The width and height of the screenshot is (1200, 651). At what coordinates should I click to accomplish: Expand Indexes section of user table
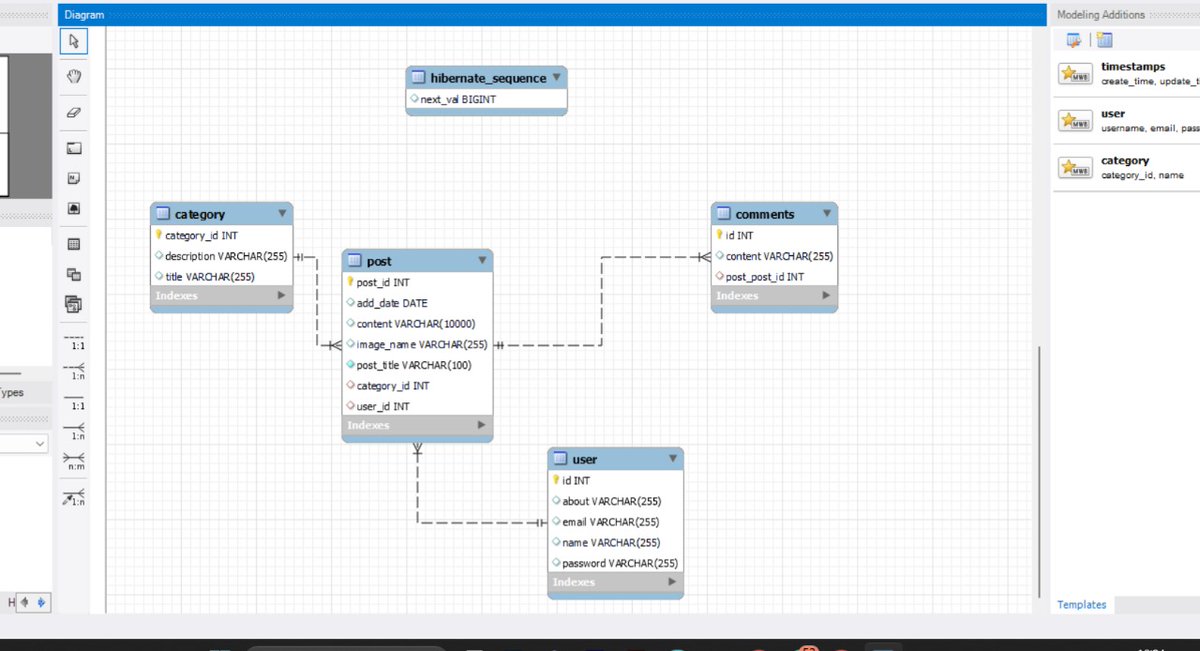(672, 583)
